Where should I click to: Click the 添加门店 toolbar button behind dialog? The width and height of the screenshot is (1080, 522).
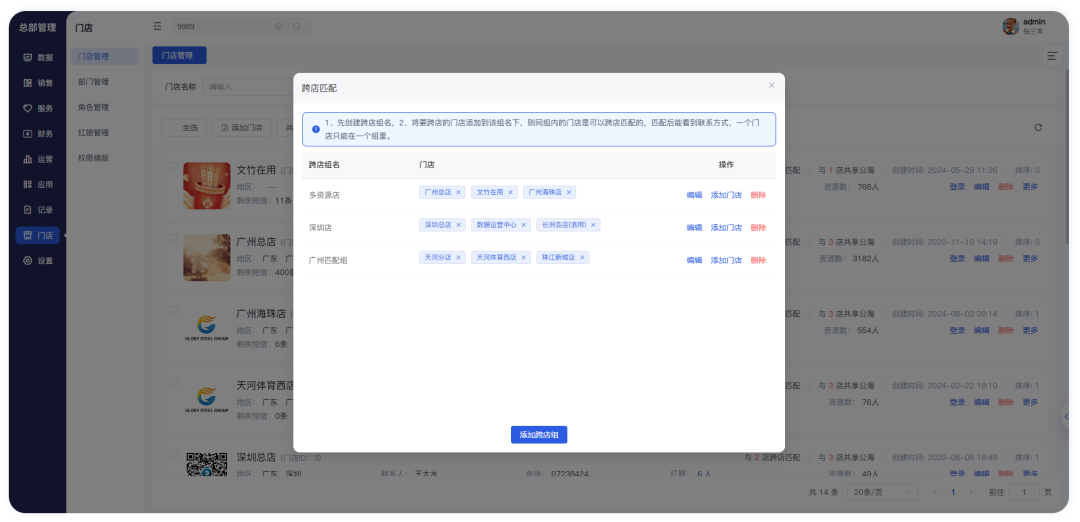click(x=241, y=127)
